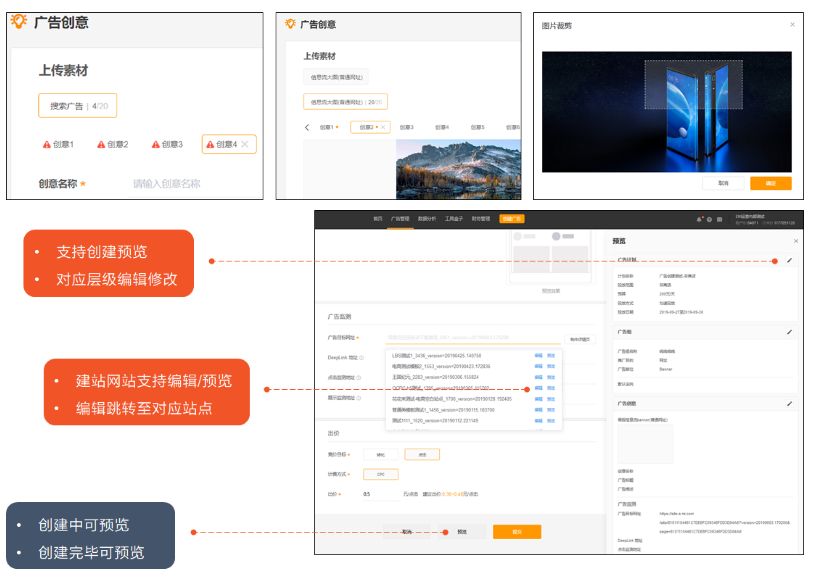Image resolution: width=813 pixels, height=585 pixels.
Task: Open the notifications bell in the top bar
Action: [699, 219]
